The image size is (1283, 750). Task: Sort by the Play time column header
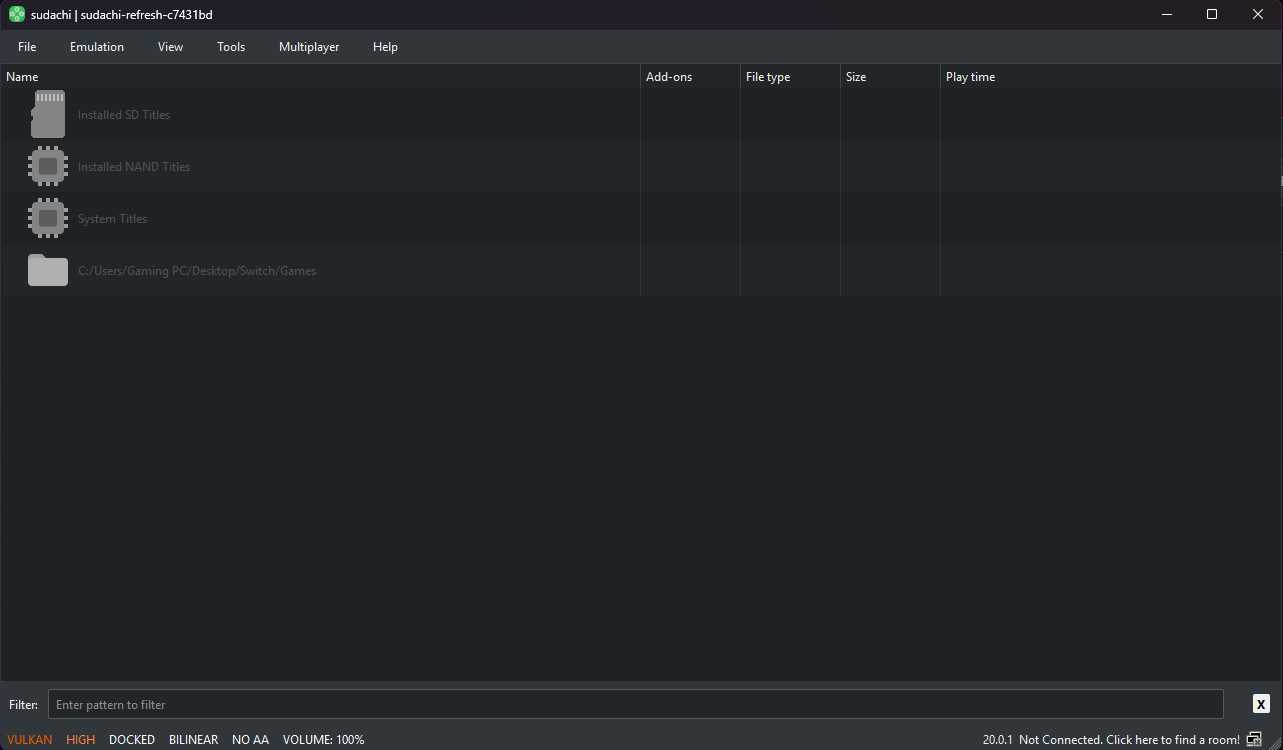pos(1111,77)
